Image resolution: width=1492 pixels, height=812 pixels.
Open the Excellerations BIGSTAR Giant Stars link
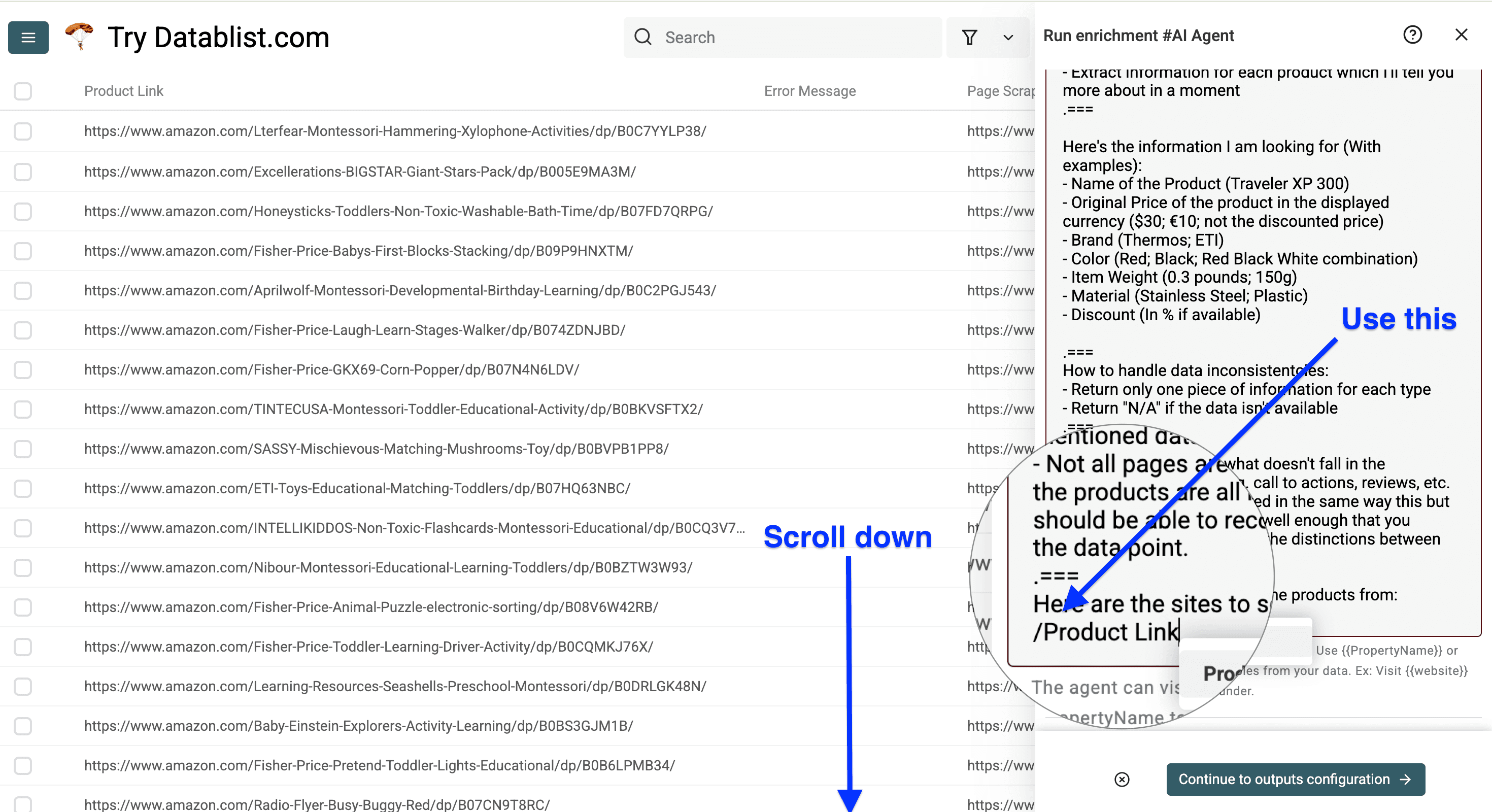tap(360, 172)
